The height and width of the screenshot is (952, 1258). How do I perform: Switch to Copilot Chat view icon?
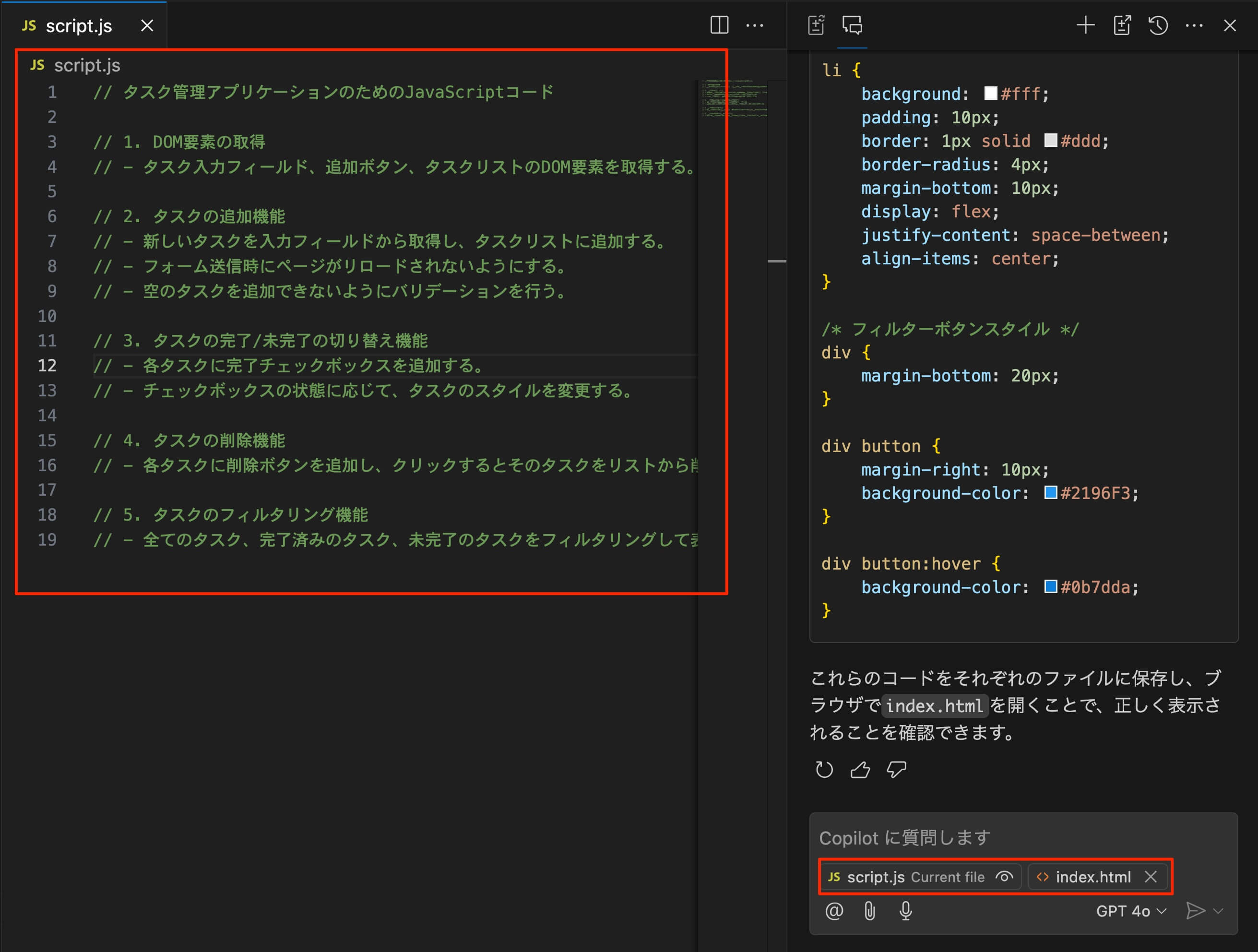(x=852, y=25)
